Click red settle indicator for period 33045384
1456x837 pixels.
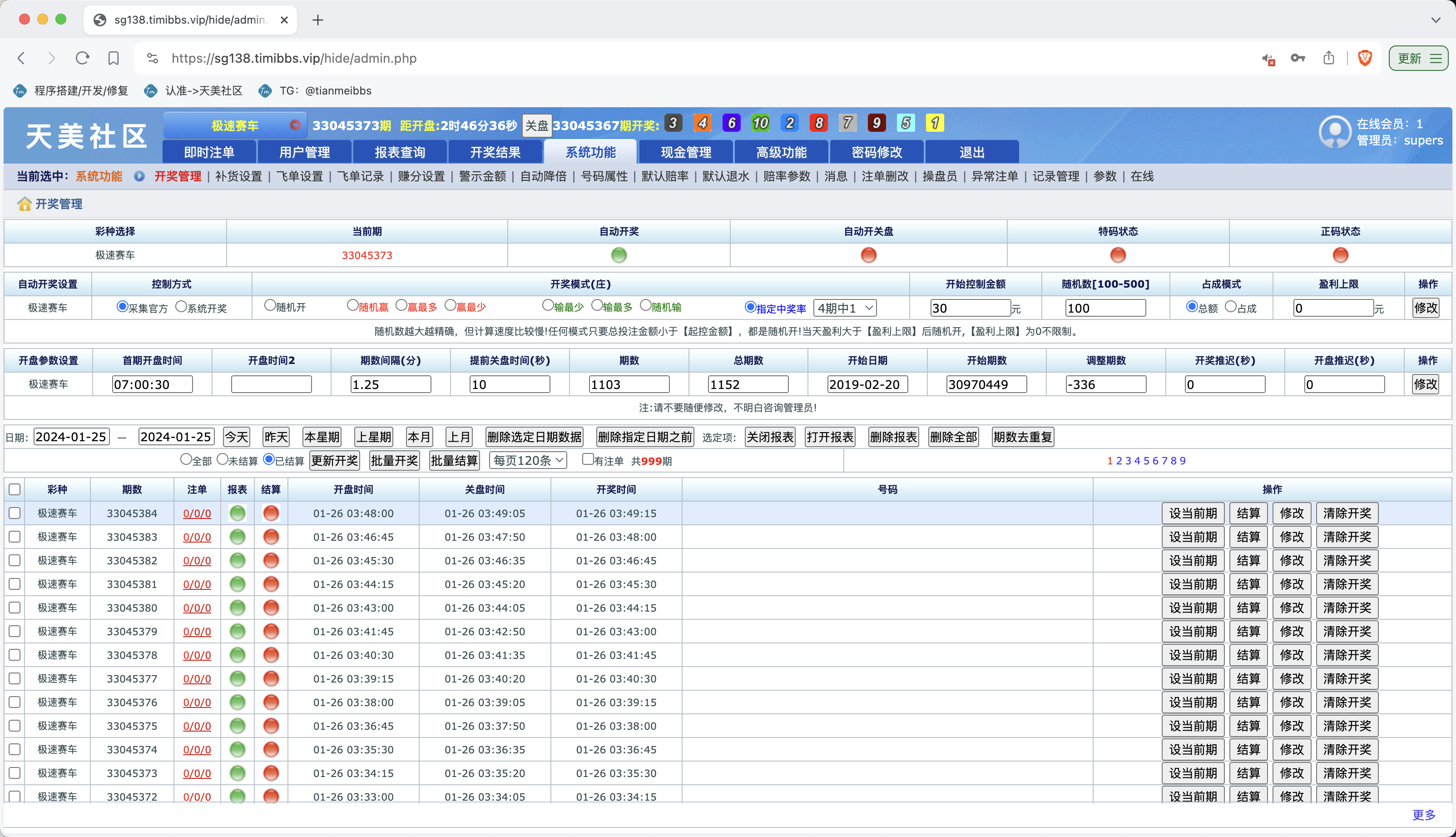click(271, 513)
